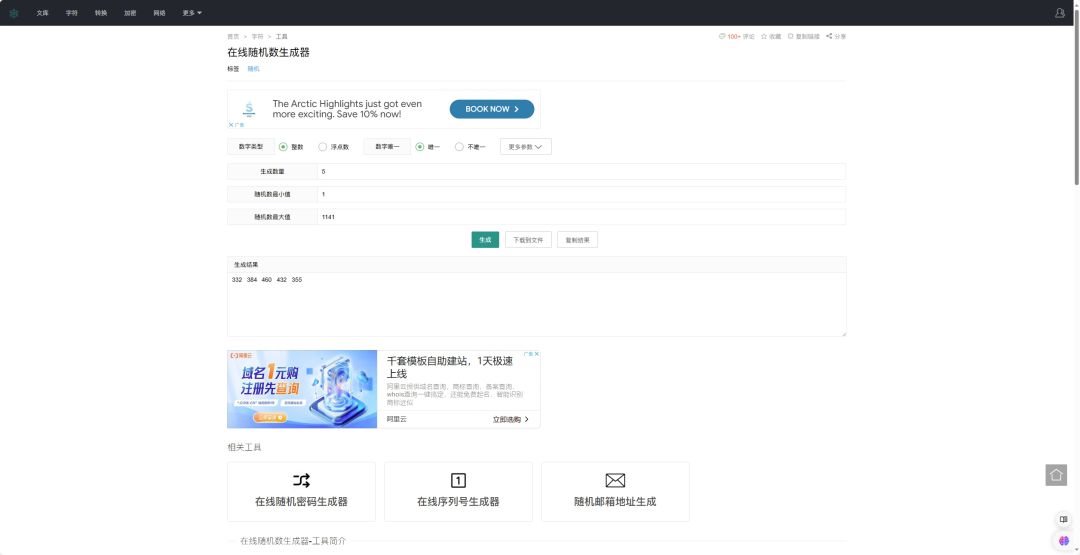This screenshot has width=1080, height=555.
Task: Open the 更多 navbar dropdown
Action: coord(192,13)
